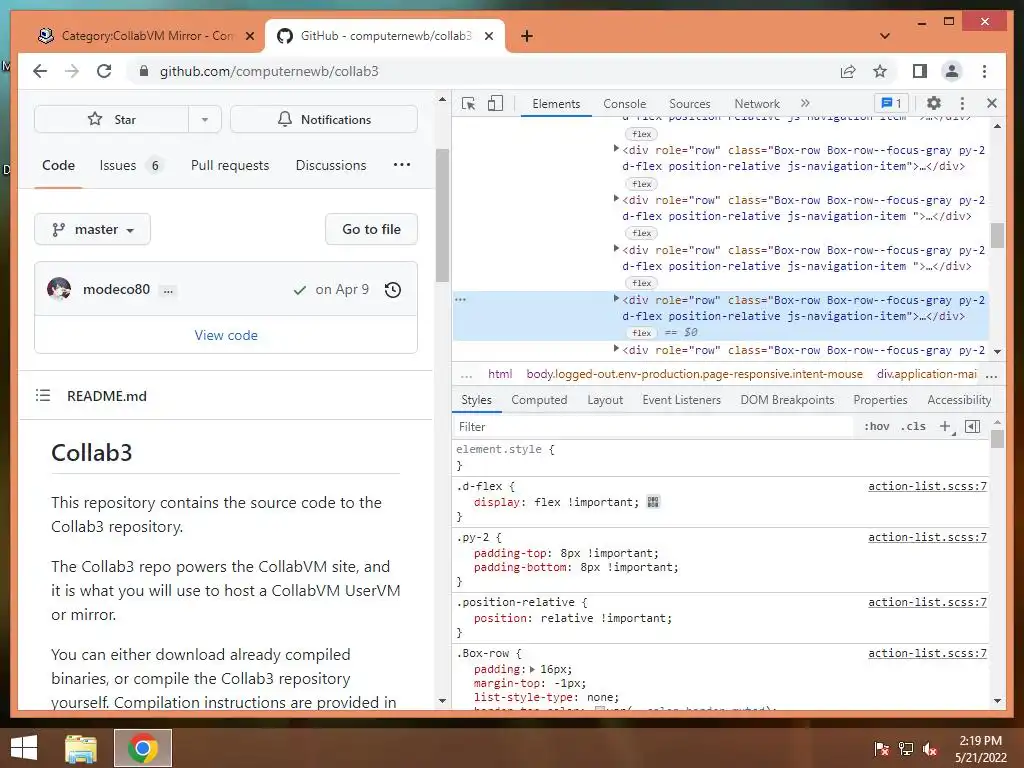
Task: Switch to the Elements tab
Action: pos(556,104)
